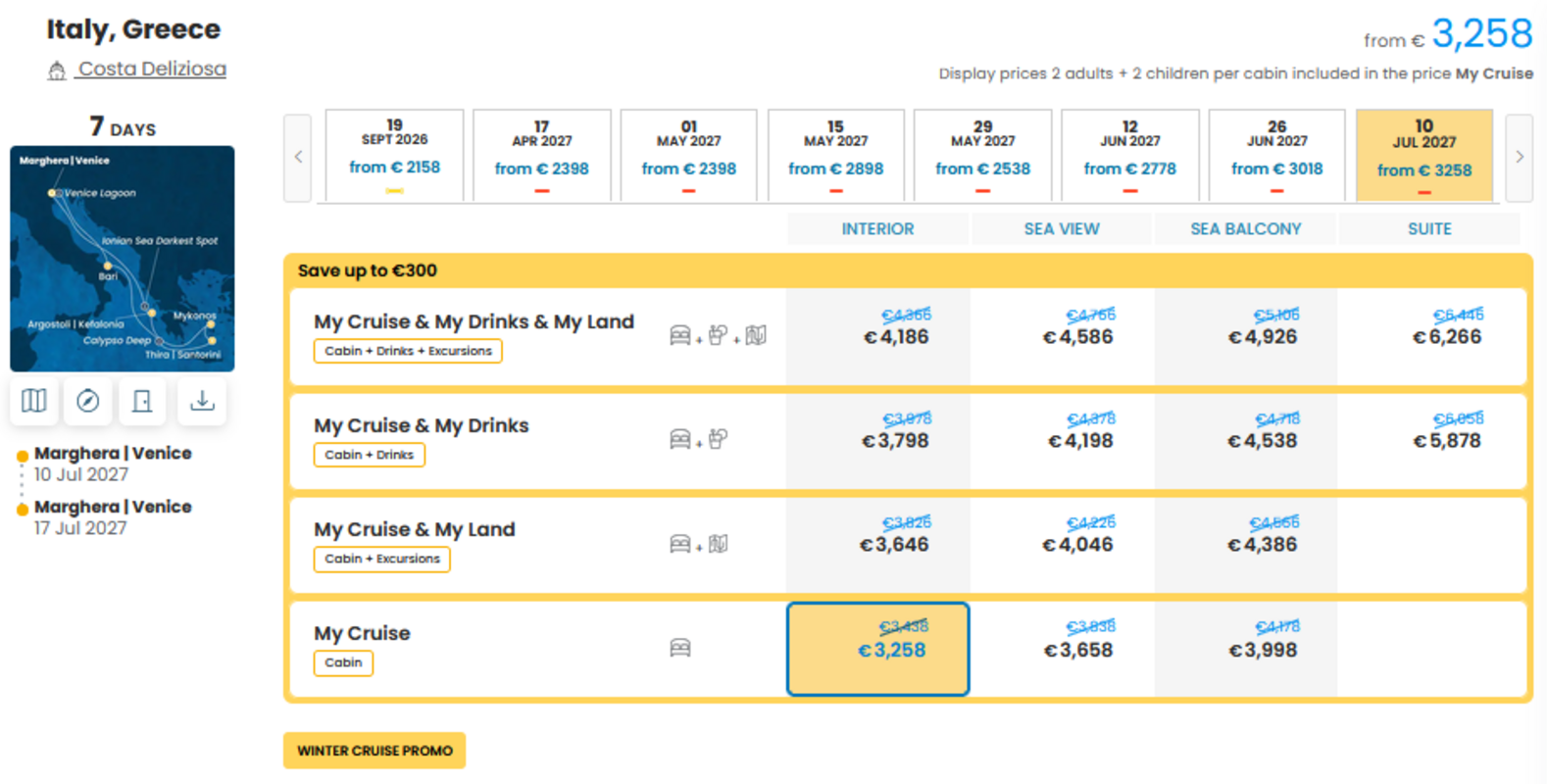Choose My Drinks Suite at €5,878

pyautogui.click(x=1431, y=440)
